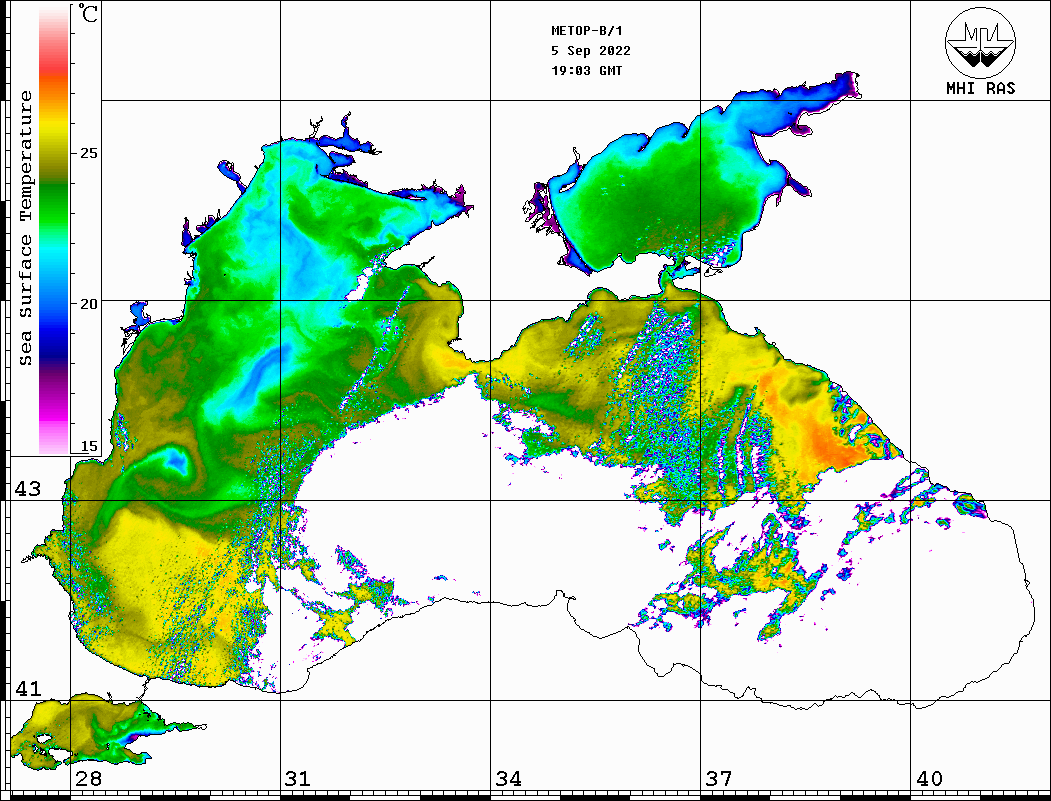Click the small cold blue eddy near 43°N
Viewport: 1051px width, 801px height.
pyautogui.click(x=177, y=461)
